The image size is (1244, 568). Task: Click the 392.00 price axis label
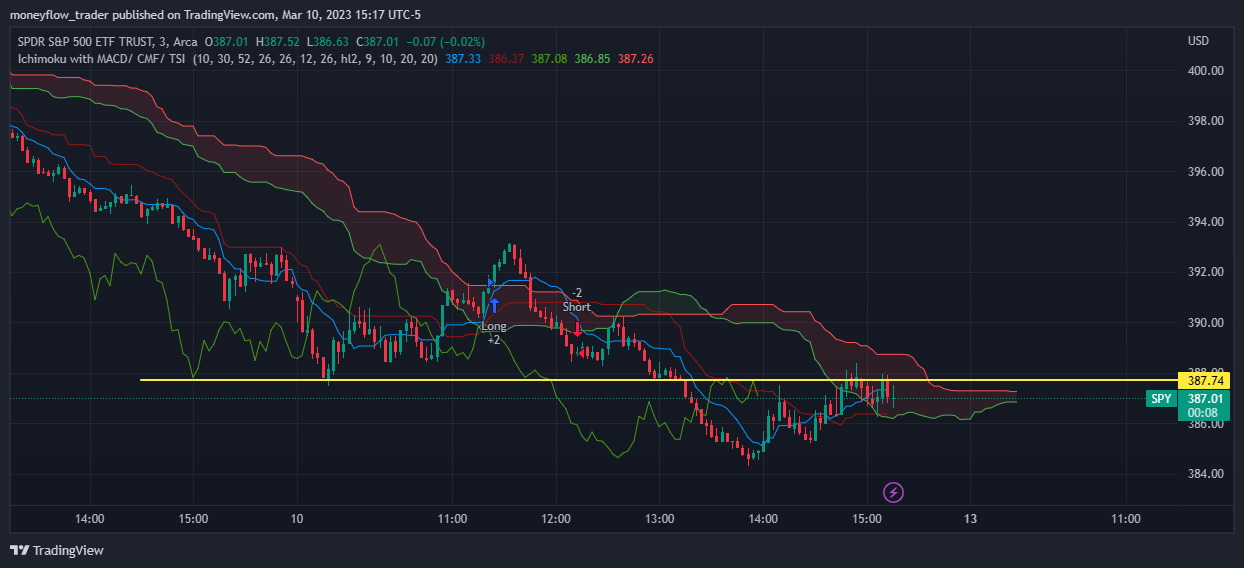point(1205,272)
